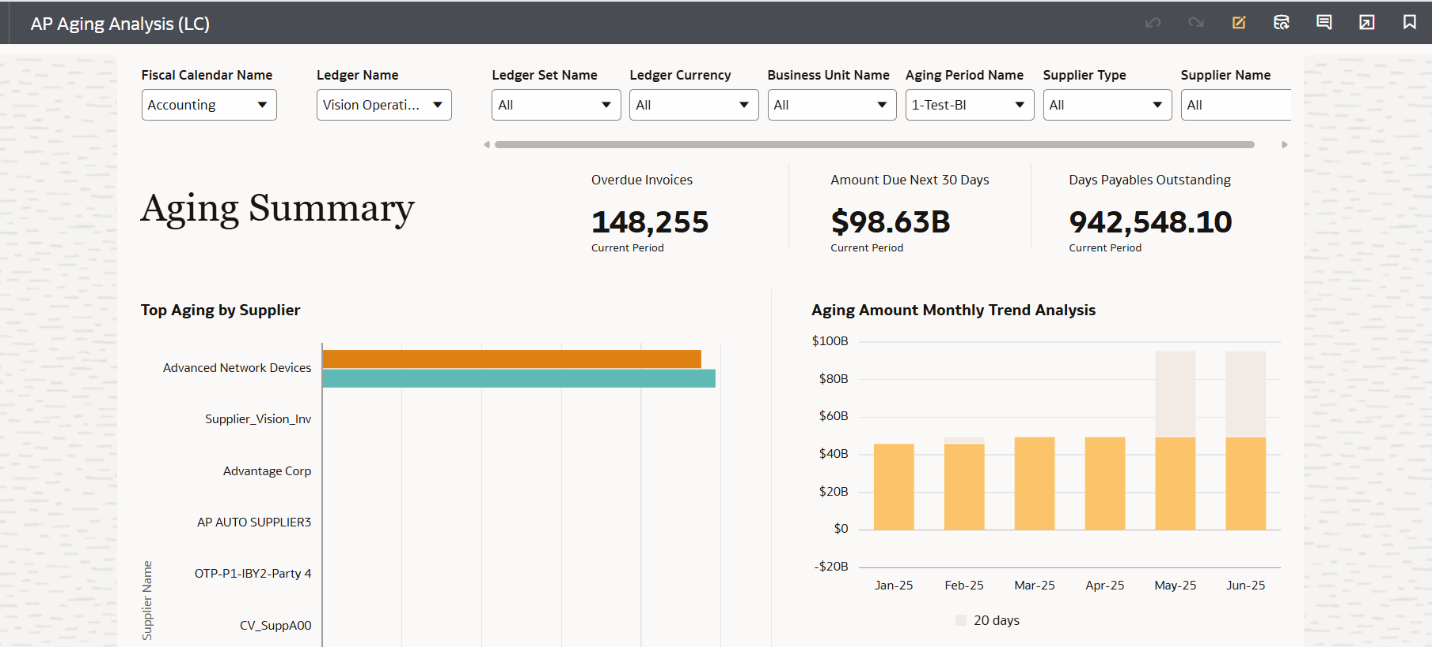Click the redo arrow icon

coord(1196,22)
